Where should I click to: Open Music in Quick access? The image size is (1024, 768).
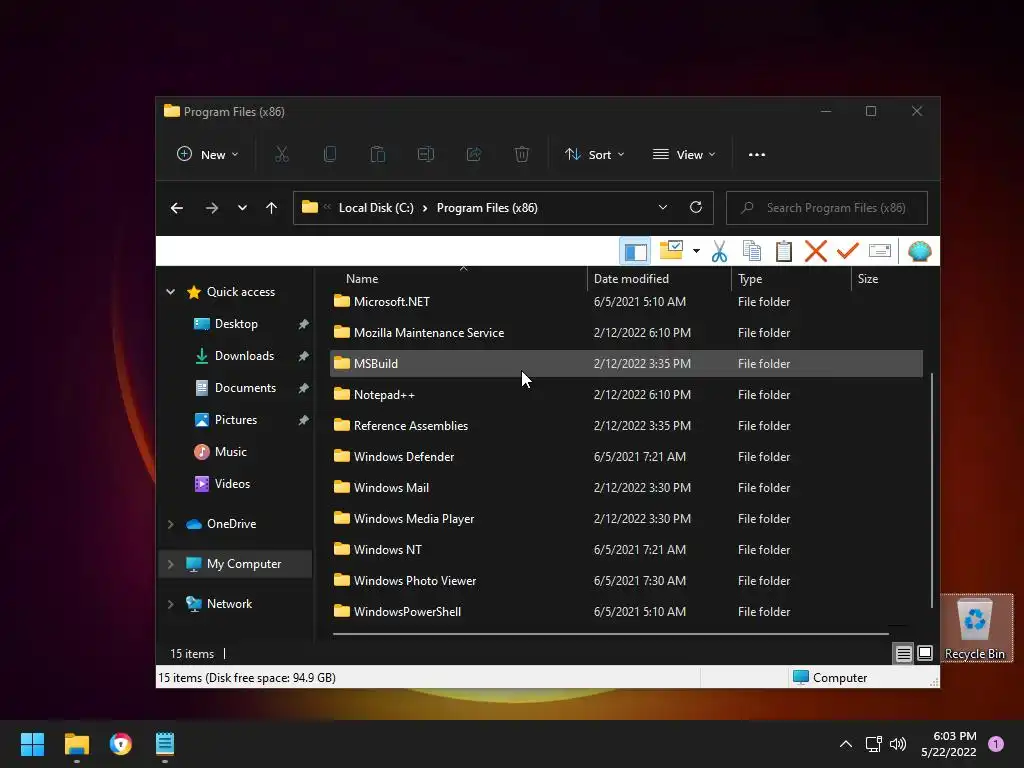pos(231,452)
